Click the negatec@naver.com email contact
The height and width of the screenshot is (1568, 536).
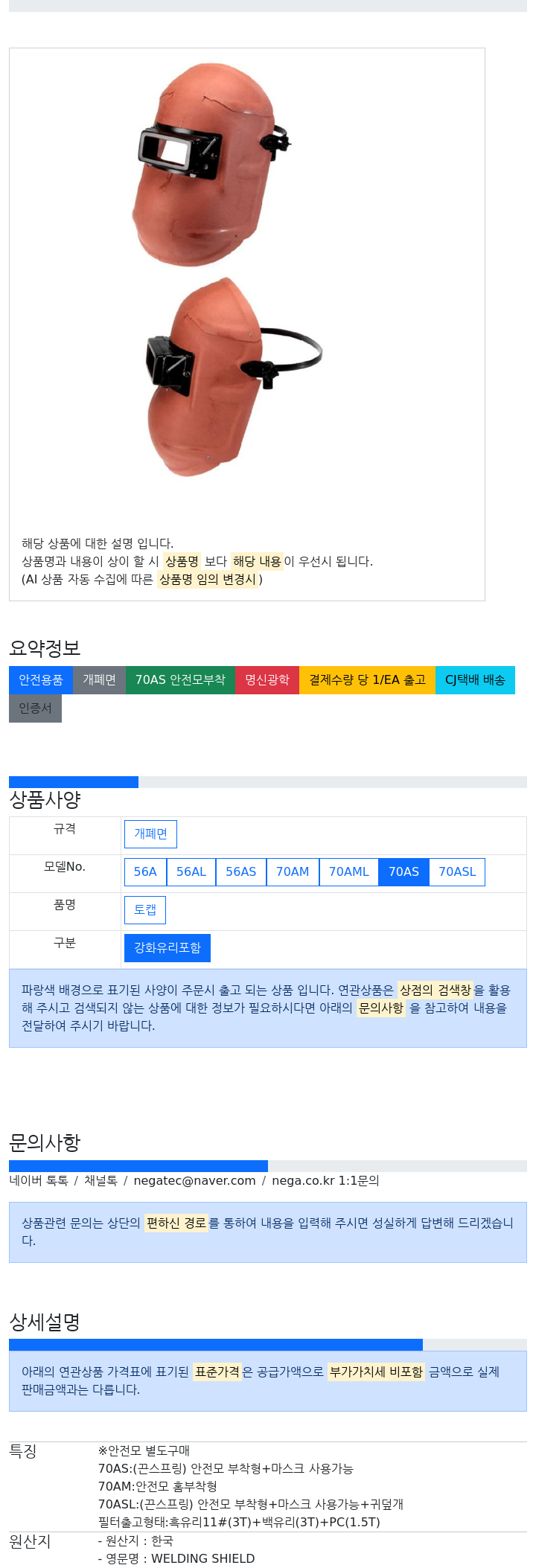[x=194, y=1181]
